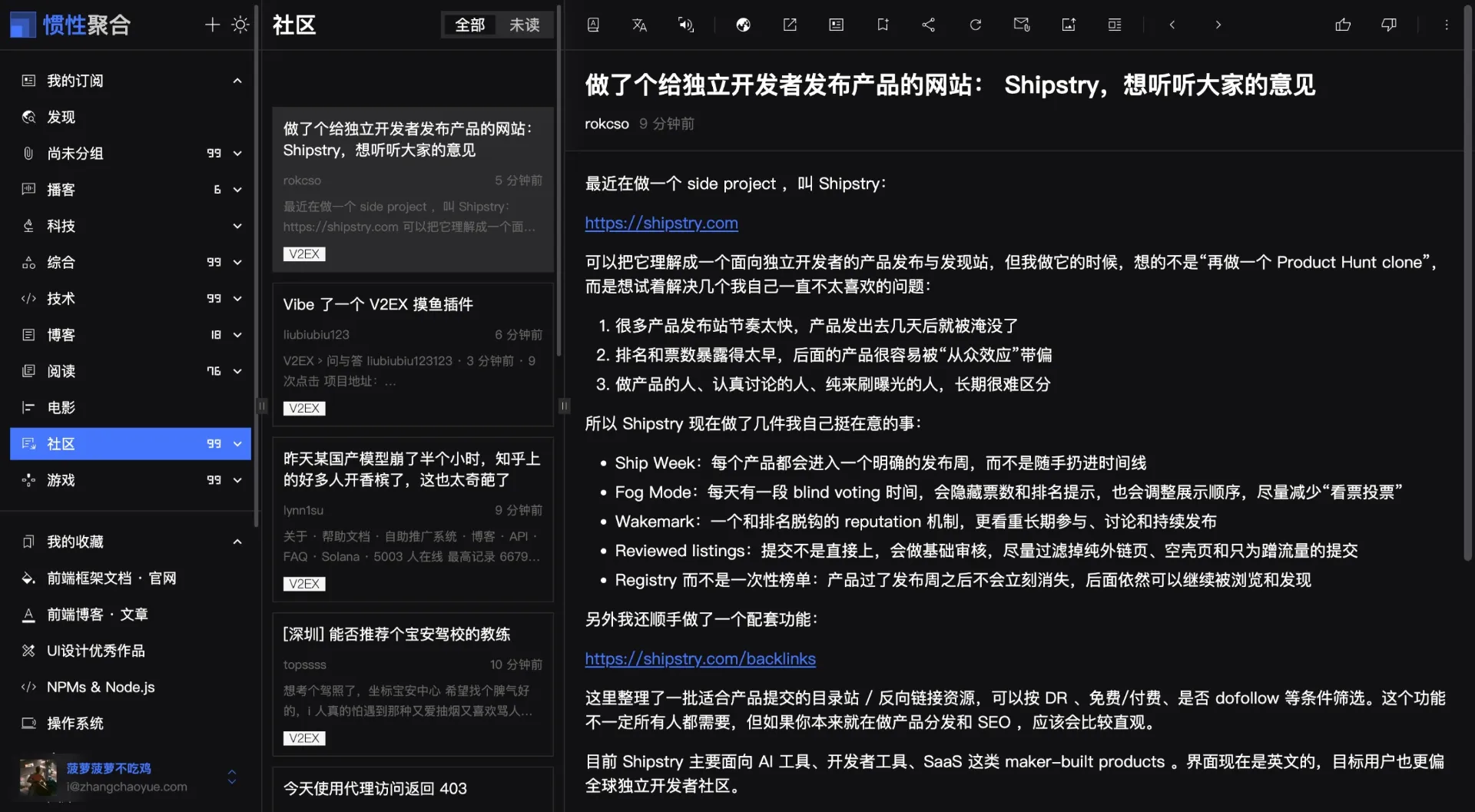Open the 今天使用代理访问返回 403 post

(413, 789)
